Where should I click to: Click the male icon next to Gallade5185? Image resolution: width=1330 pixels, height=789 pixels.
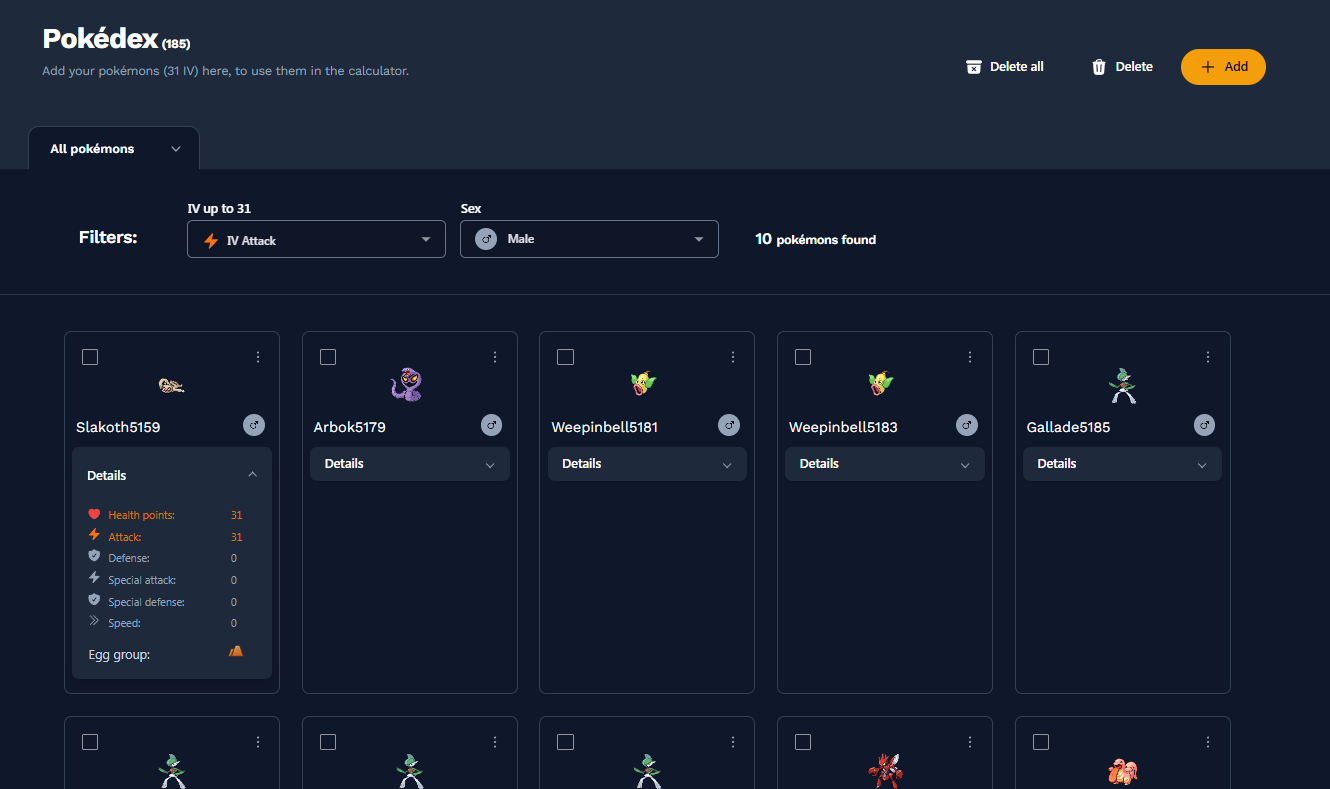coord(1205,425)
